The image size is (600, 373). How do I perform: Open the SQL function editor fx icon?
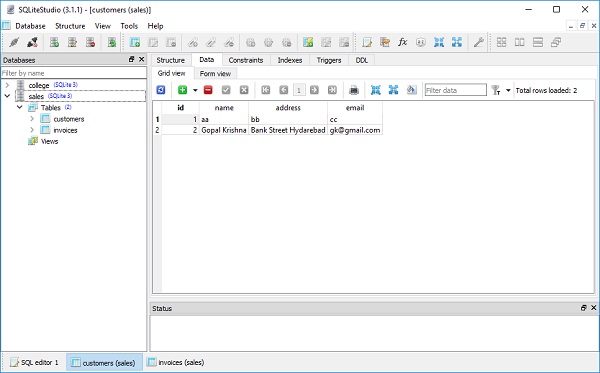[x=403, y=42]
